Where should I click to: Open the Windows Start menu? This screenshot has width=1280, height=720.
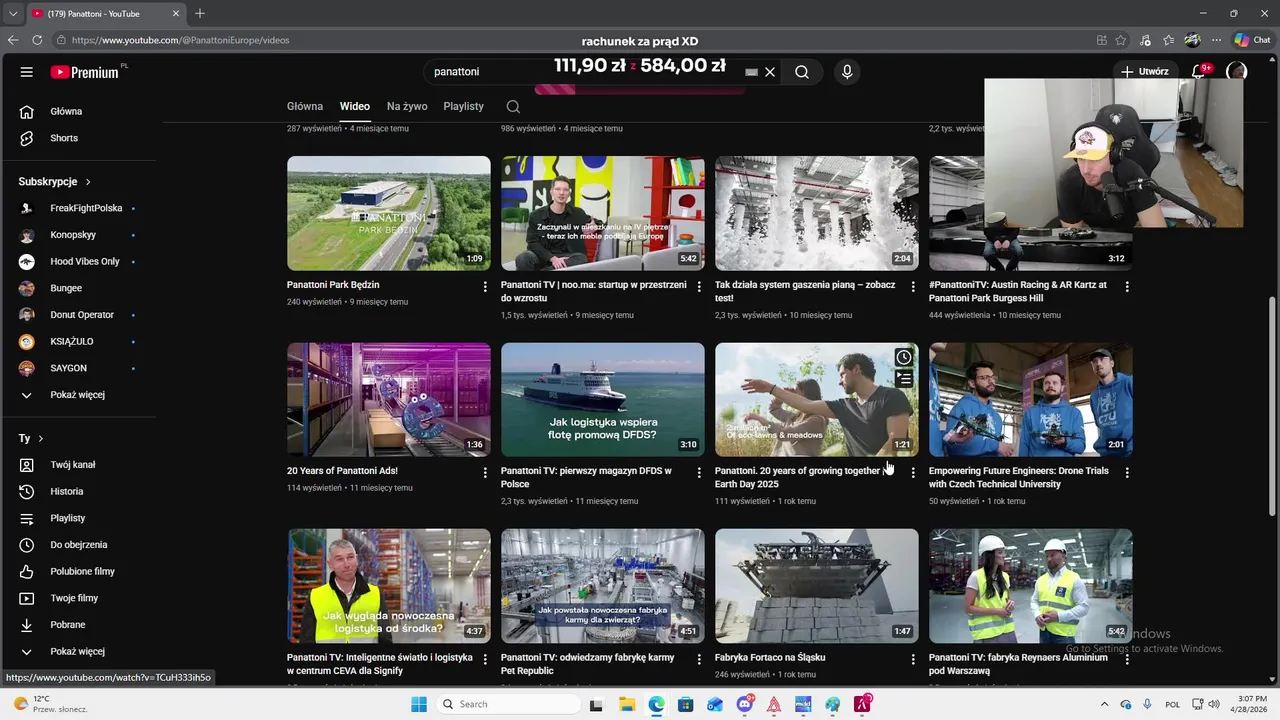pos(418,704)
